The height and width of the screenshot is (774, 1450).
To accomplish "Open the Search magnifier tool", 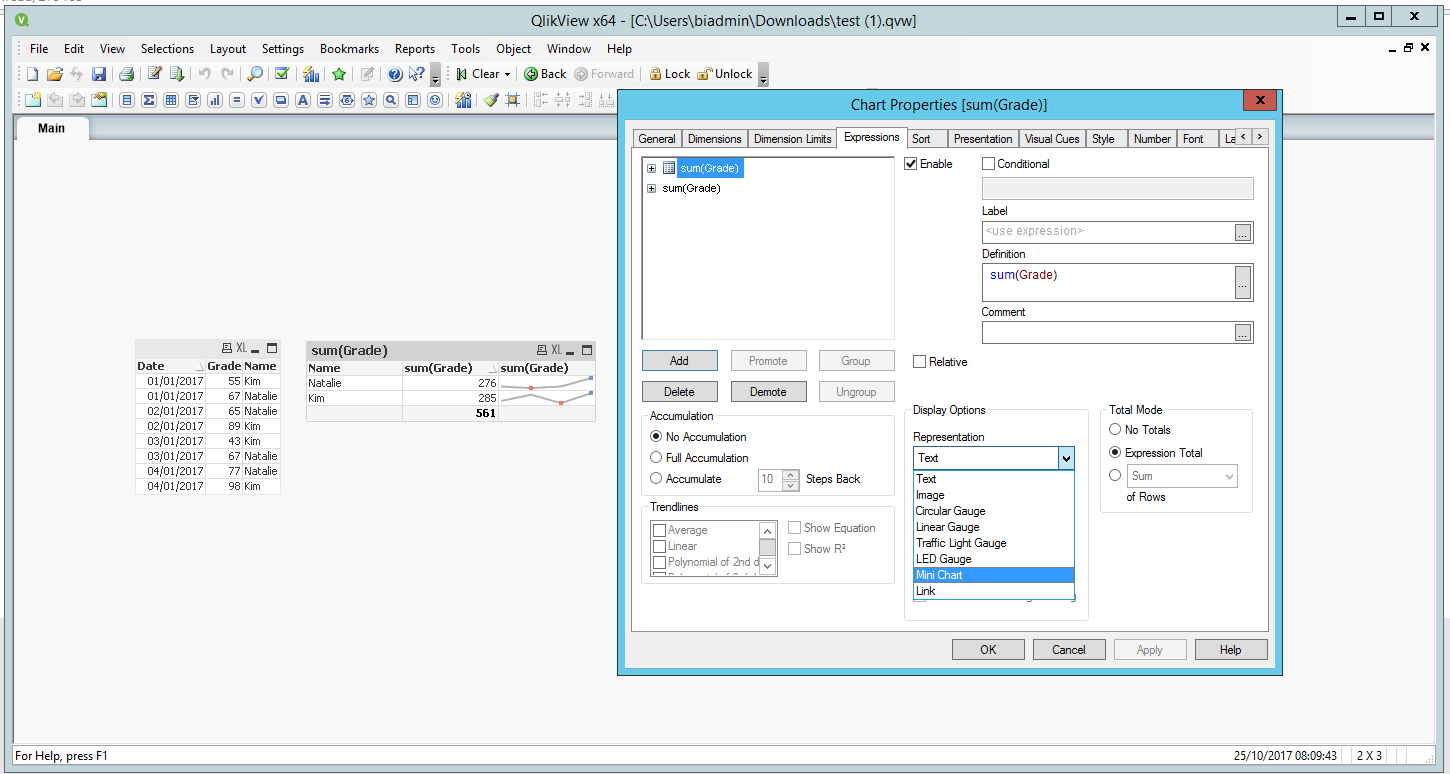I will (255, 74).
